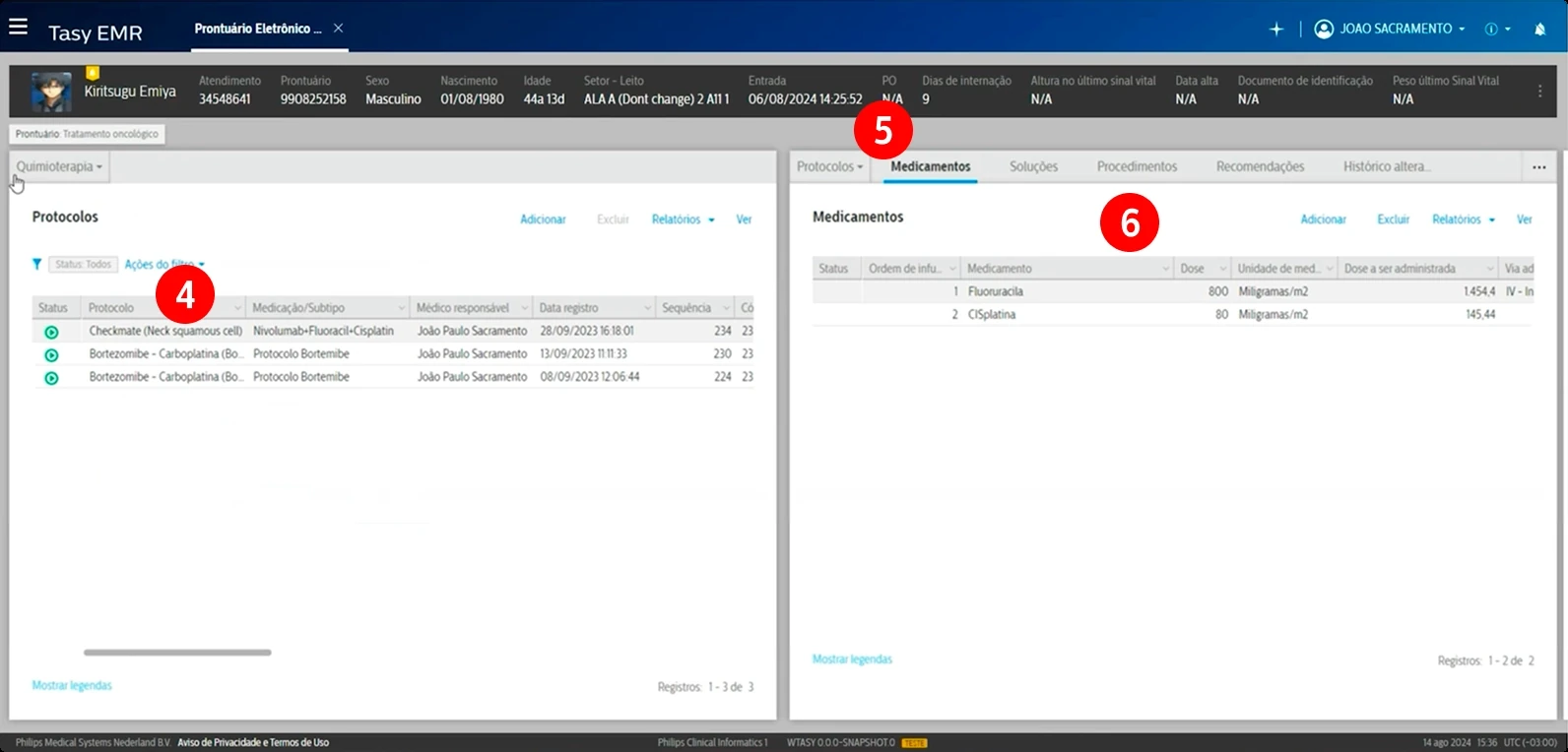The height and width of the screenshot is (752, 1568).
Task: Open the notifications bell
Action: tap(1539, 30)
